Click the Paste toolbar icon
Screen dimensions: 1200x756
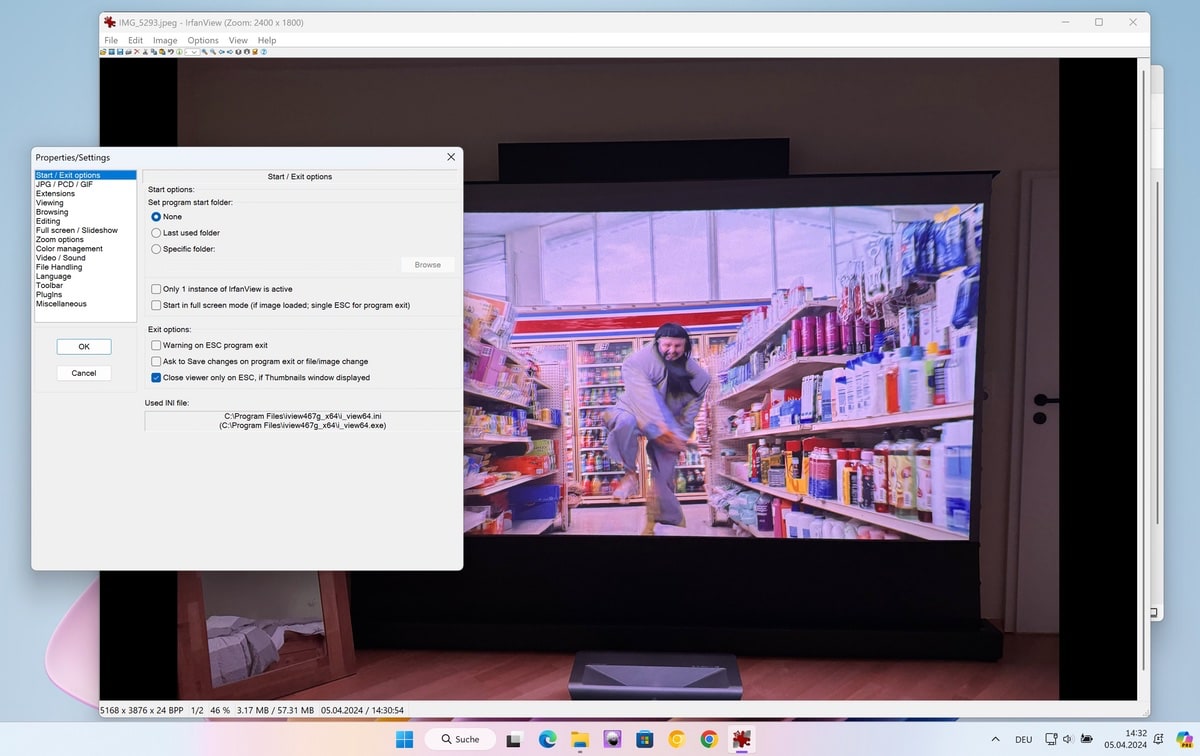(x=162, y=51)
